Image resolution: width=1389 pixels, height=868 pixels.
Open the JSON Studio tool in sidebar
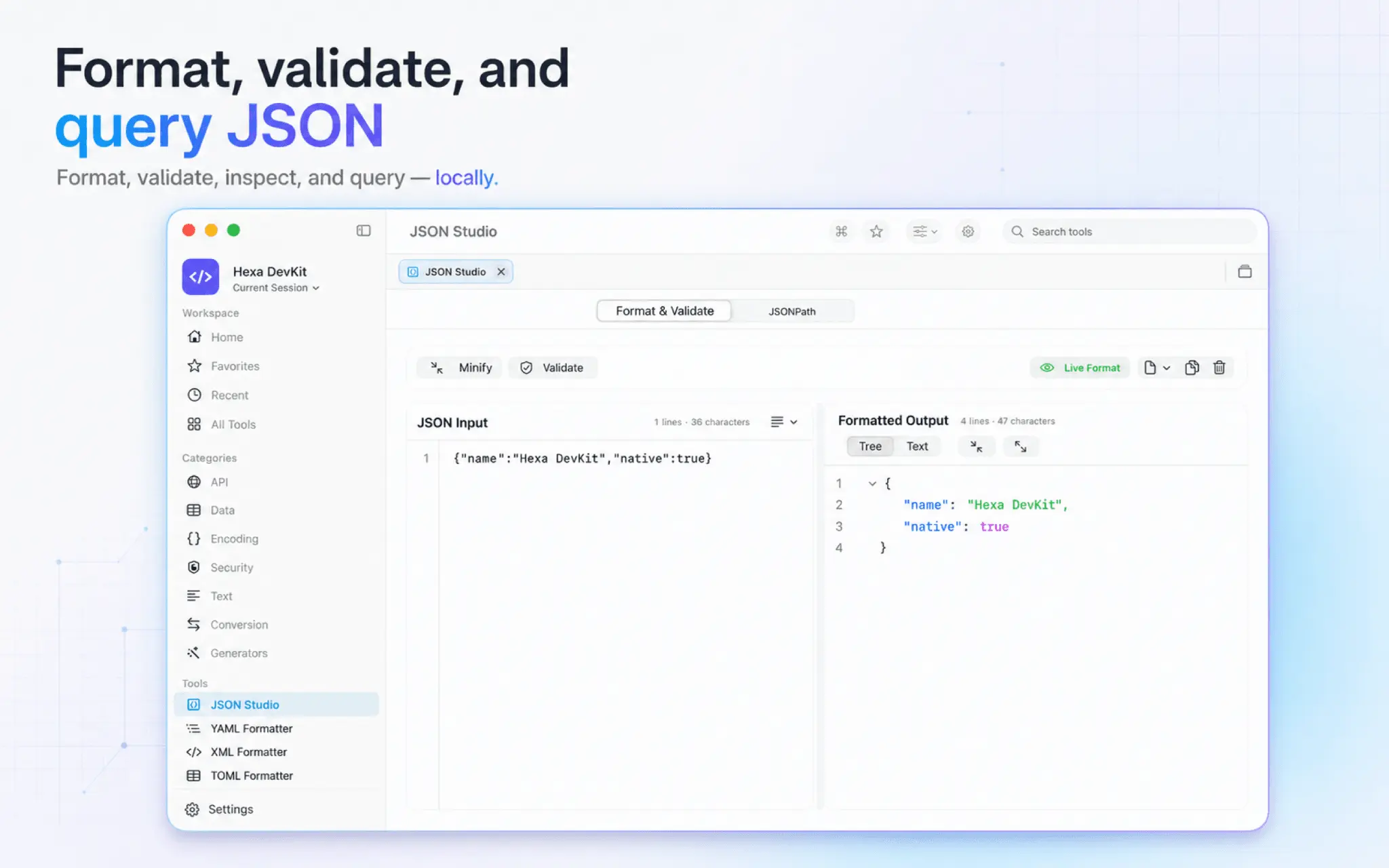pos(276,705)
